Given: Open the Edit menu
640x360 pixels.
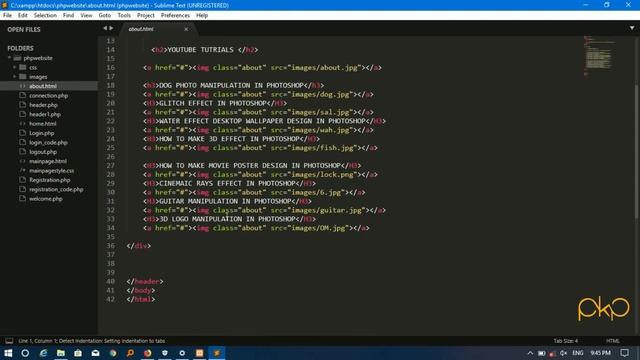Looking at the screenshot, I should pos(22,15).
